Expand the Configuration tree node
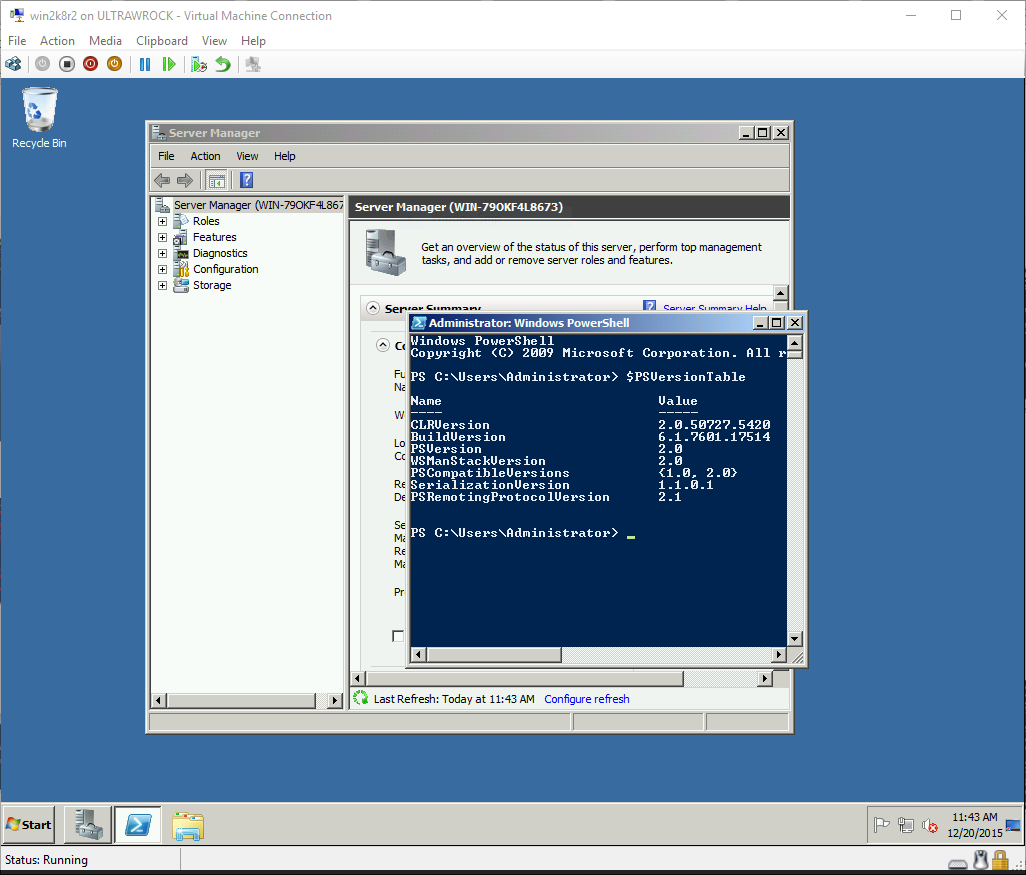This screenshot has height=875, width=1026. 162,270
